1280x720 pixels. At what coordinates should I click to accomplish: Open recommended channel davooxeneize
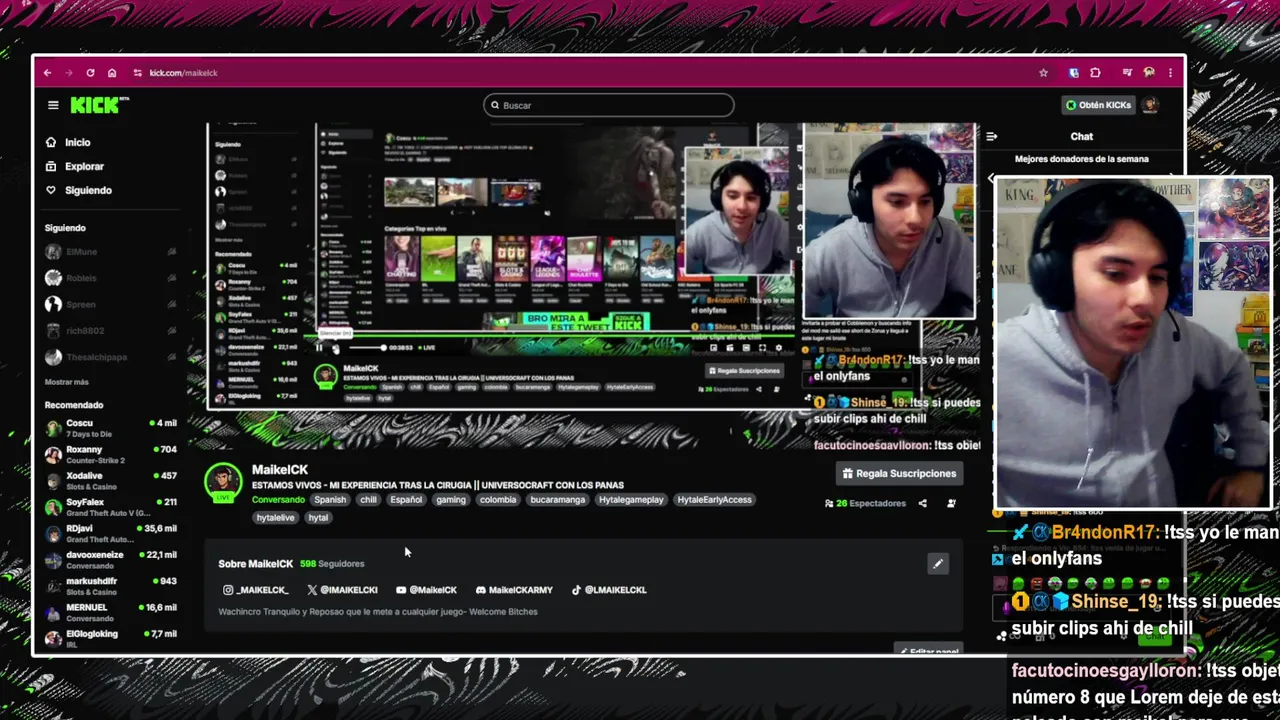(x=110, y=559)
